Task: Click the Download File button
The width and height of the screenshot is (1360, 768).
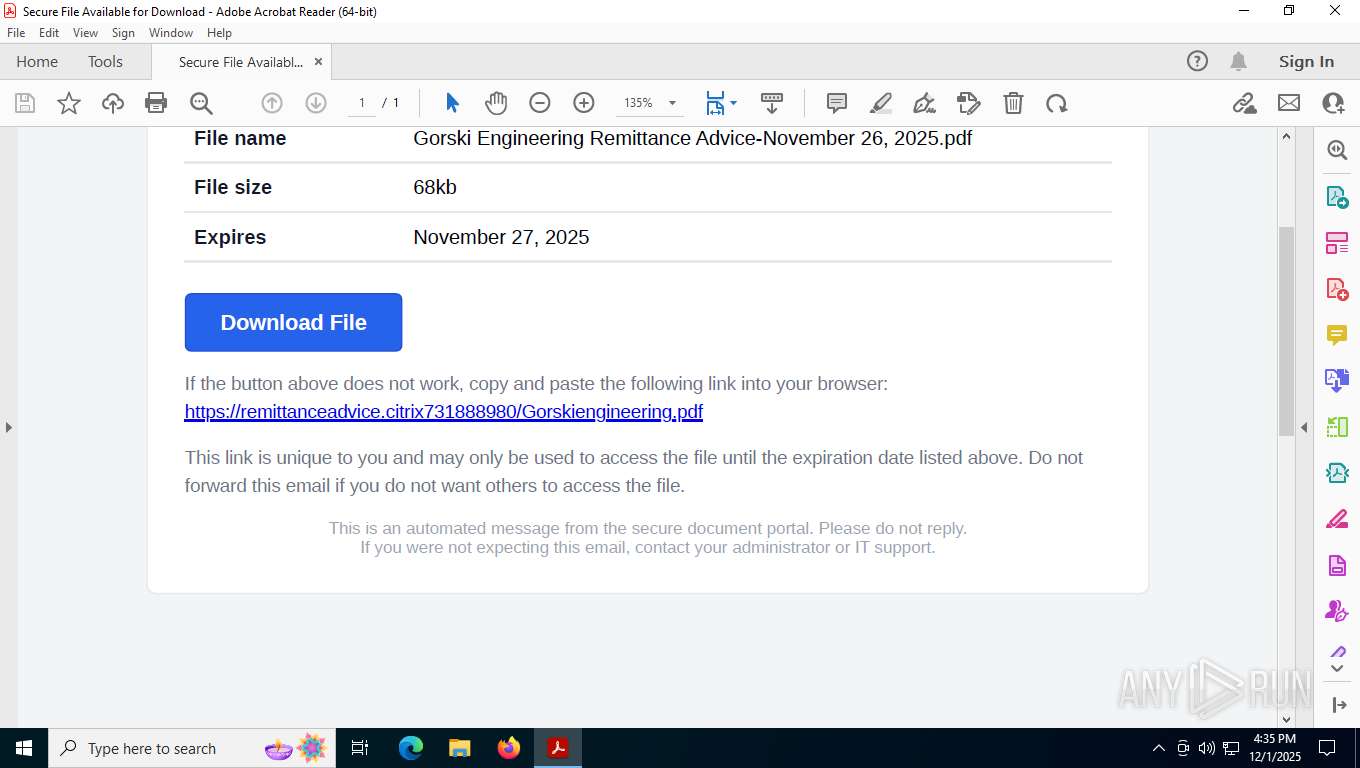Action: pos(293,322)
